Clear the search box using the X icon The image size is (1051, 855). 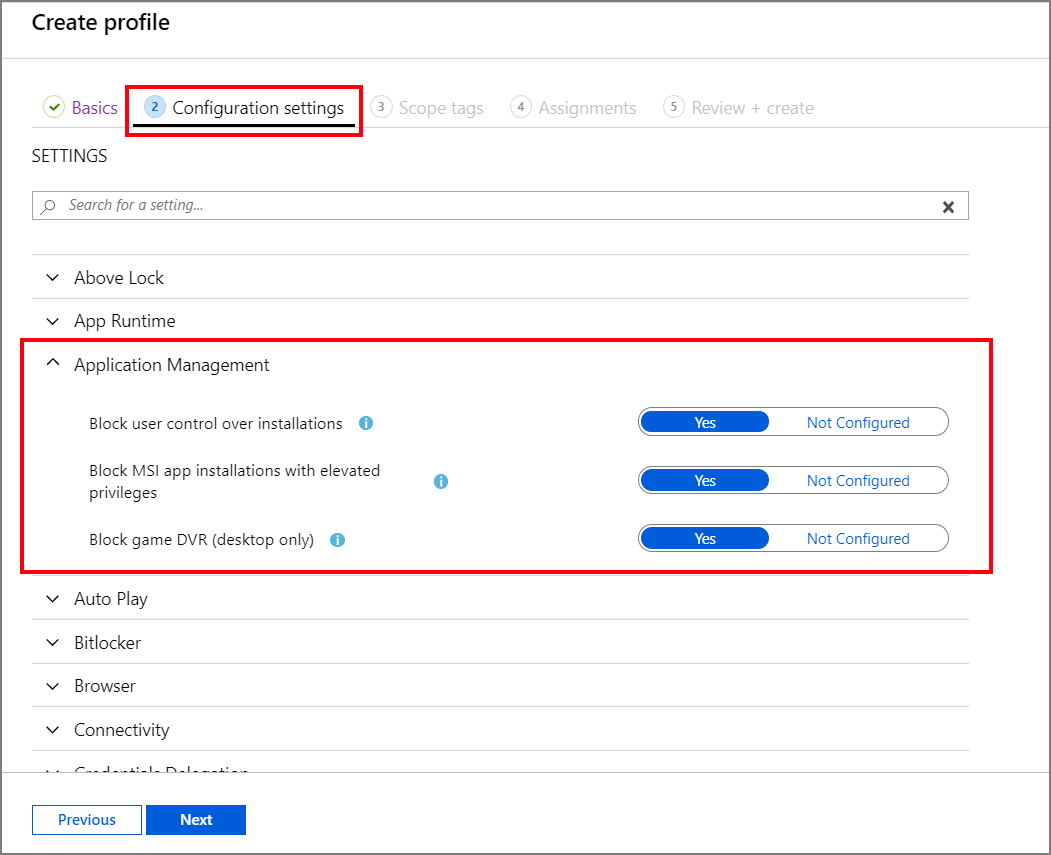click(x=948, y=206)
